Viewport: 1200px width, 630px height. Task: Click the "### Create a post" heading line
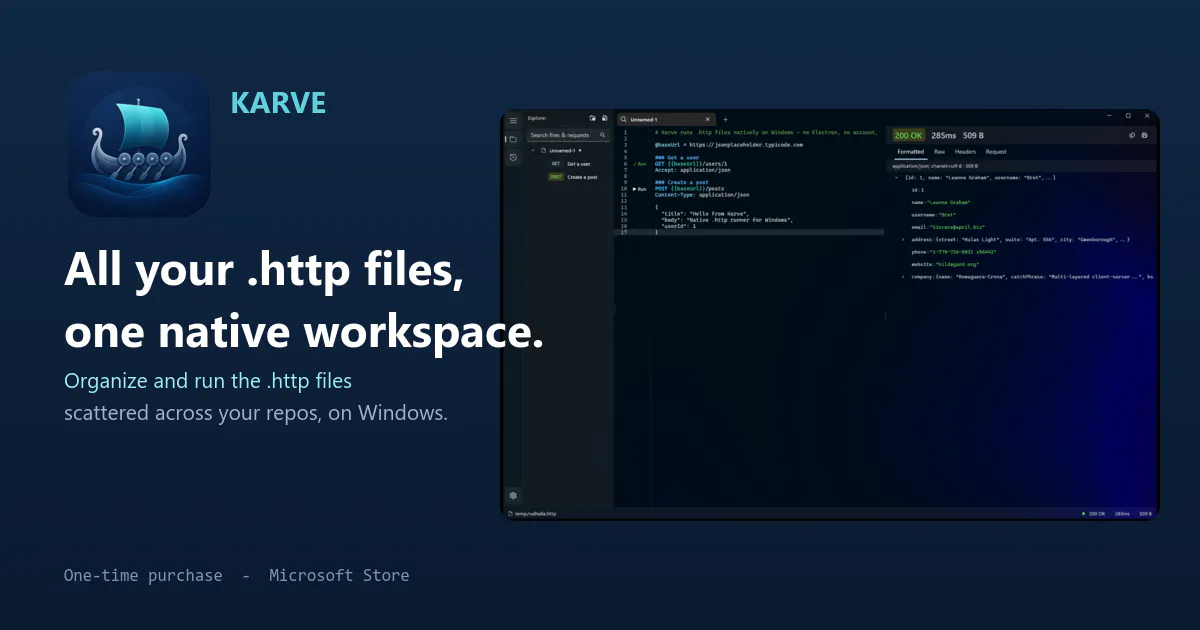click(x=682, y=182)
